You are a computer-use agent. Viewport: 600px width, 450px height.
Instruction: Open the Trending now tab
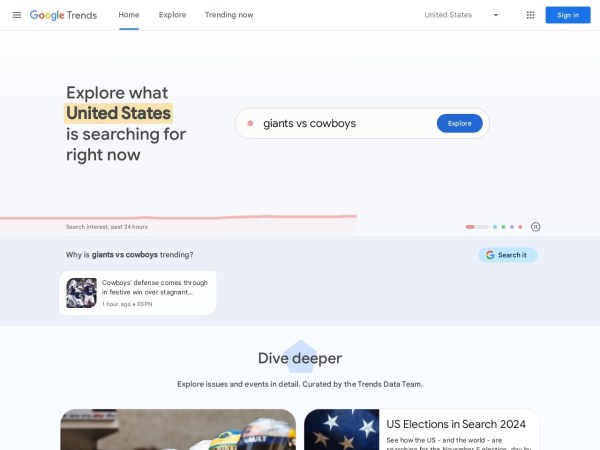(229, 15)
